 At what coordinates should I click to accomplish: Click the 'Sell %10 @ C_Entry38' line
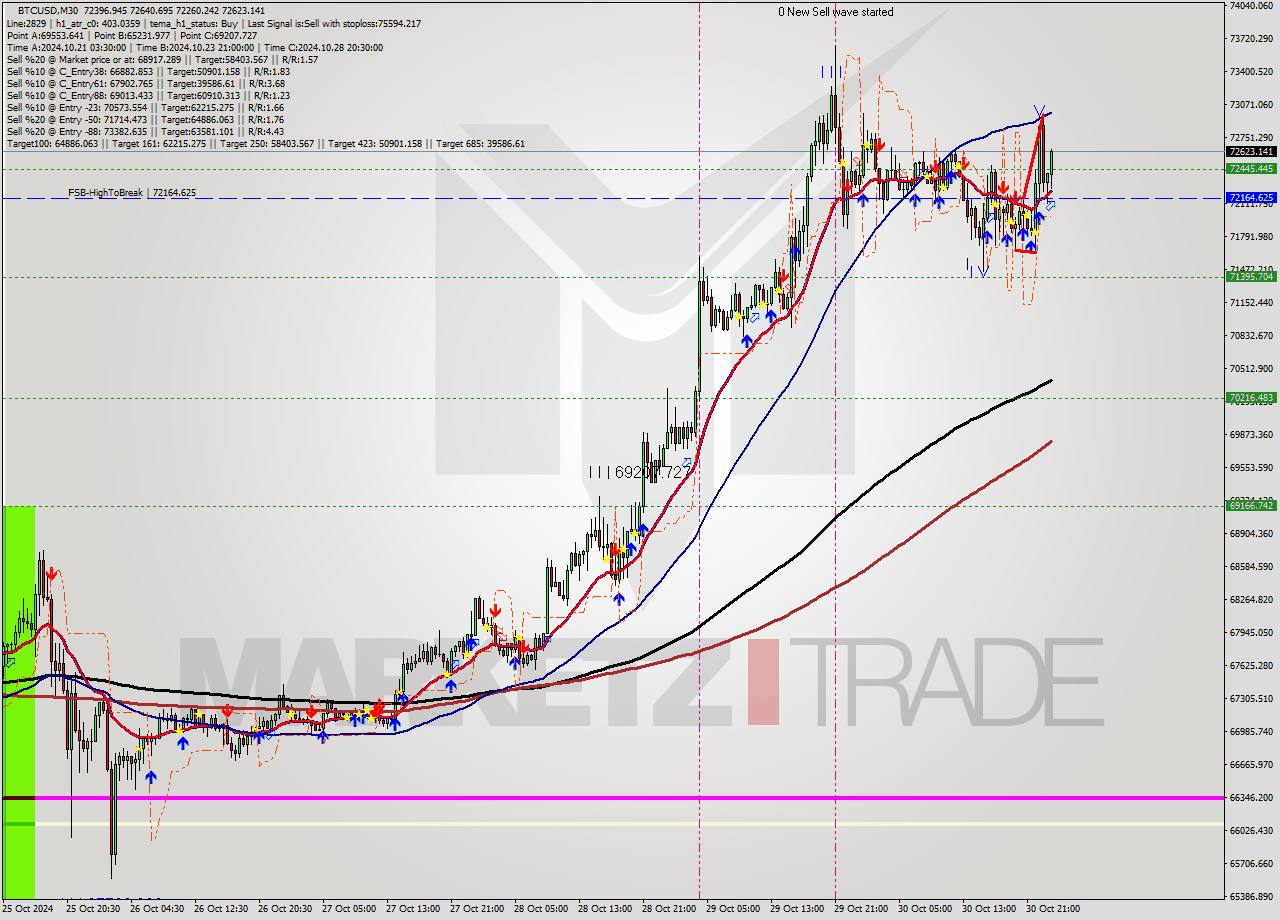pyautogui.click(x=148, y=72)
